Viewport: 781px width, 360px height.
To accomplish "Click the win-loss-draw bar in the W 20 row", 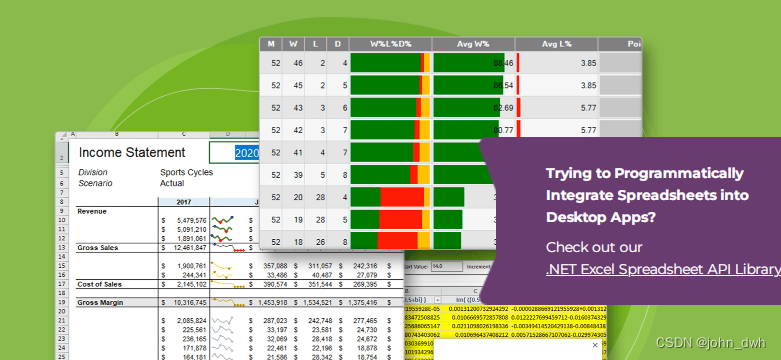I will [390, 197].
